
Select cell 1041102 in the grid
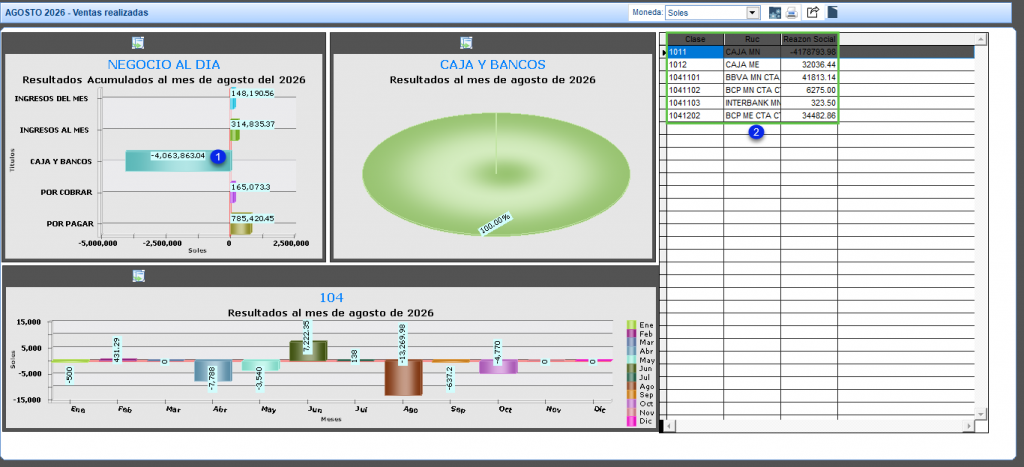click(x=695, y=91)
